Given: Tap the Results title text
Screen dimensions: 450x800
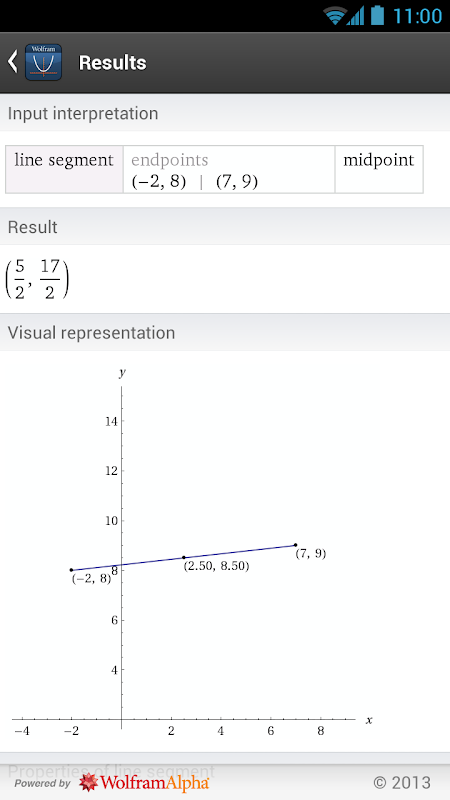Looking at the screenshot, I should click(112, 62).
